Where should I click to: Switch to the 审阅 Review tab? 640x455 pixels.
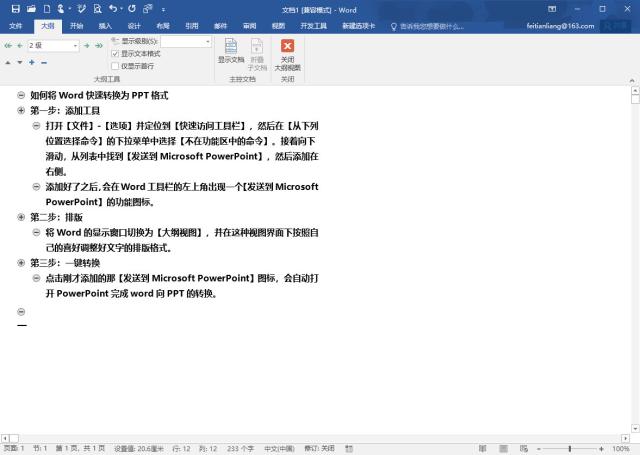(249, 26)
